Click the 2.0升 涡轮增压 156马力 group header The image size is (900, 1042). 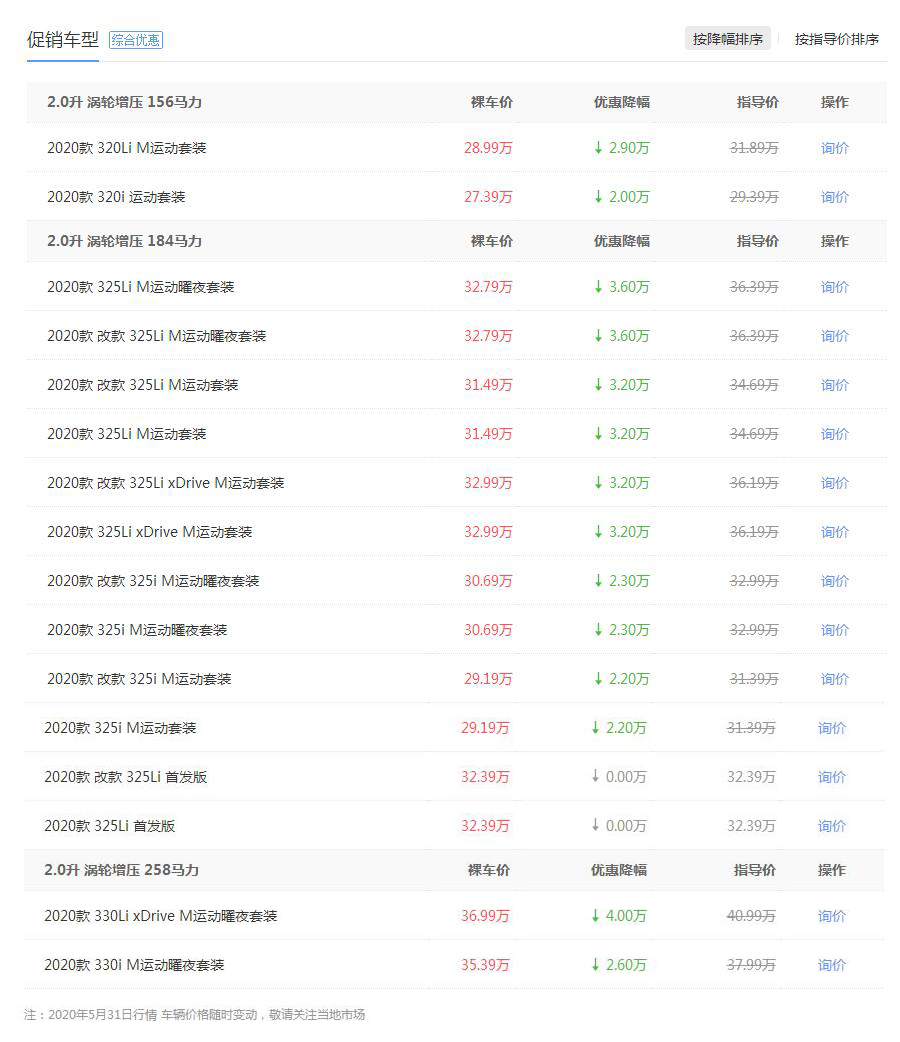(x=124, y=102)
